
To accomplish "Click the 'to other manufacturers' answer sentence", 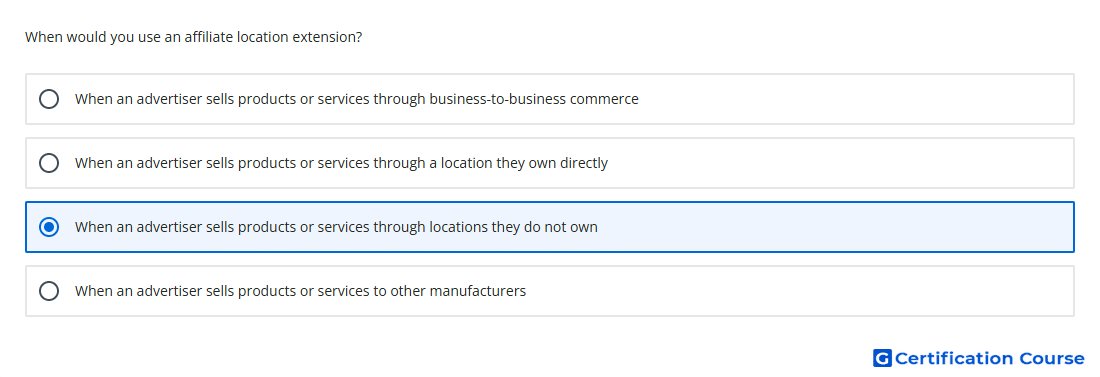I will pos(300,291).
